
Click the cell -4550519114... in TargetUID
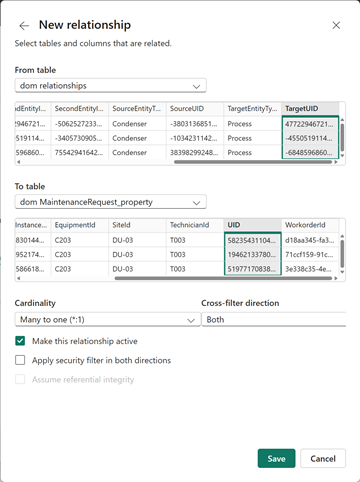pos(310,138)
